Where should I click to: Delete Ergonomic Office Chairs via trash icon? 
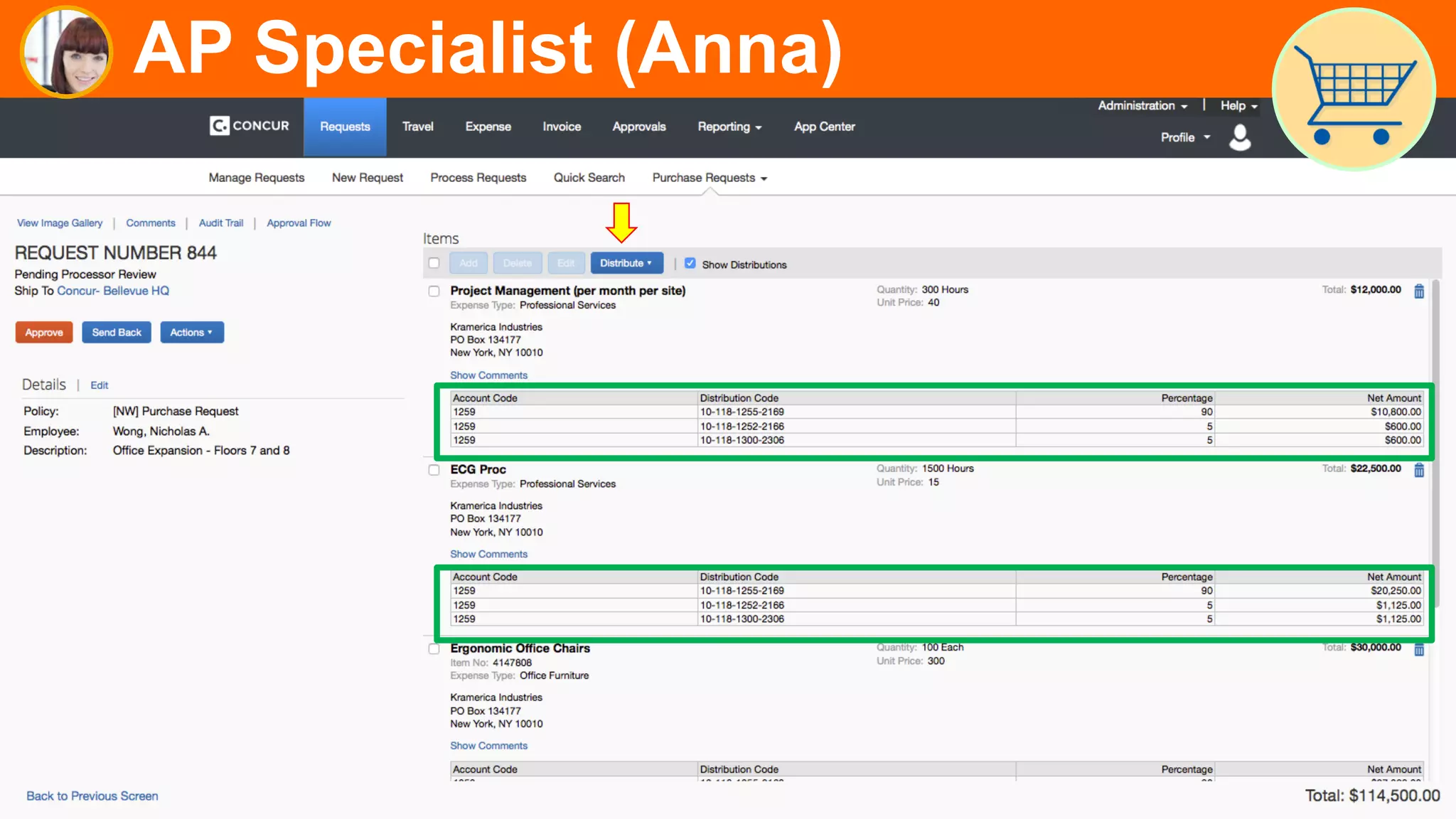(x=1419, y=649)
